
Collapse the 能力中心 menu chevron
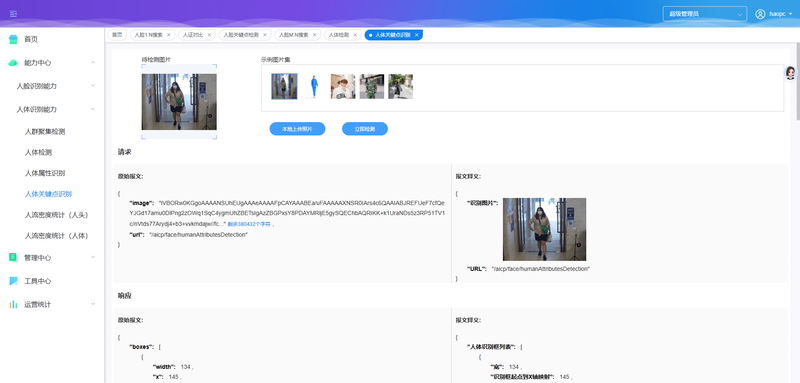click(x=93, y=62)
